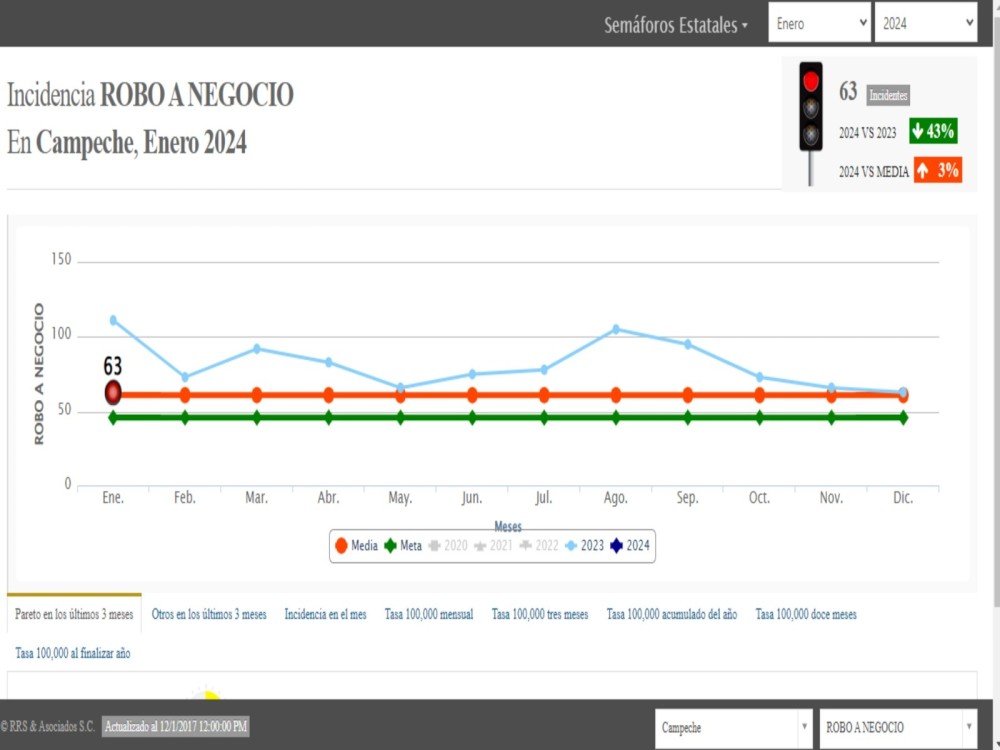Open the Enero month dropdown
This screenshot has width=1000, height=750.
coord(819,23)
